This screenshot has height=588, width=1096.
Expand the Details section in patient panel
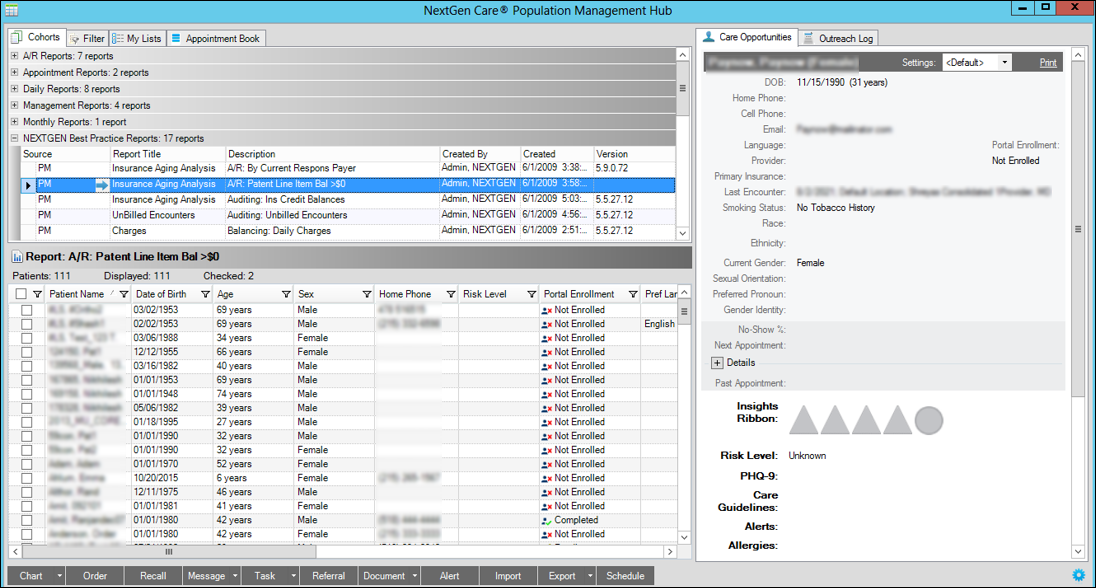coord(717,363)
